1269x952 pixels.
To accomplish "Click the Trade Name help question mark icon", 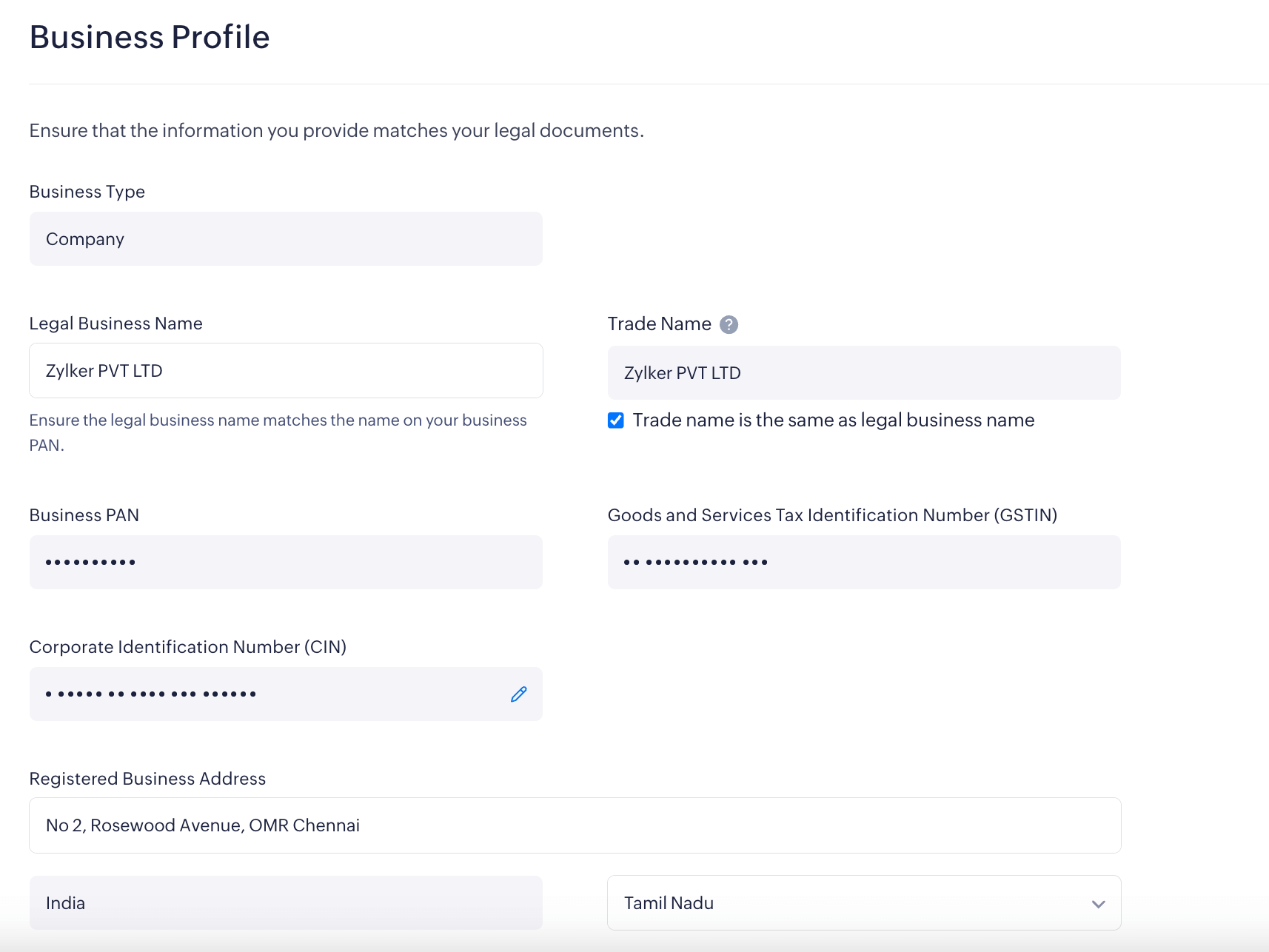I will click(x=729, y=324).
